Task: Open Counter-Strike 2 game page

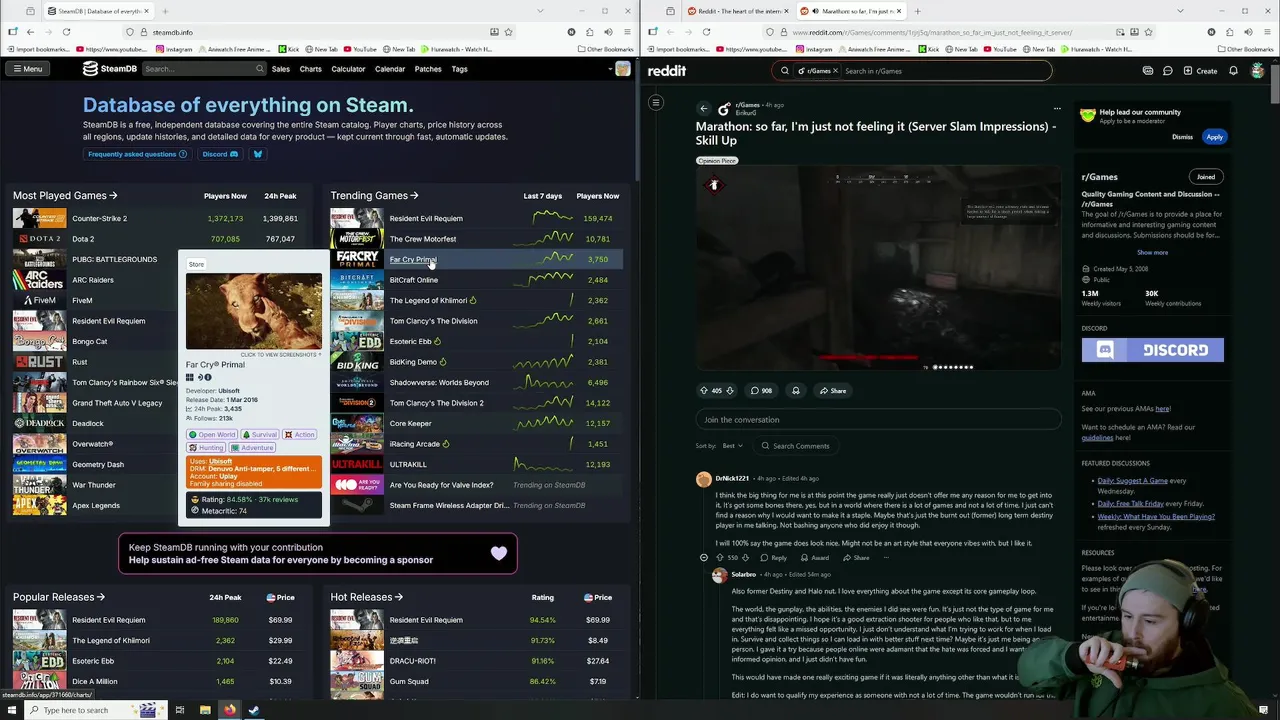Action: click(x=99, y=218)
